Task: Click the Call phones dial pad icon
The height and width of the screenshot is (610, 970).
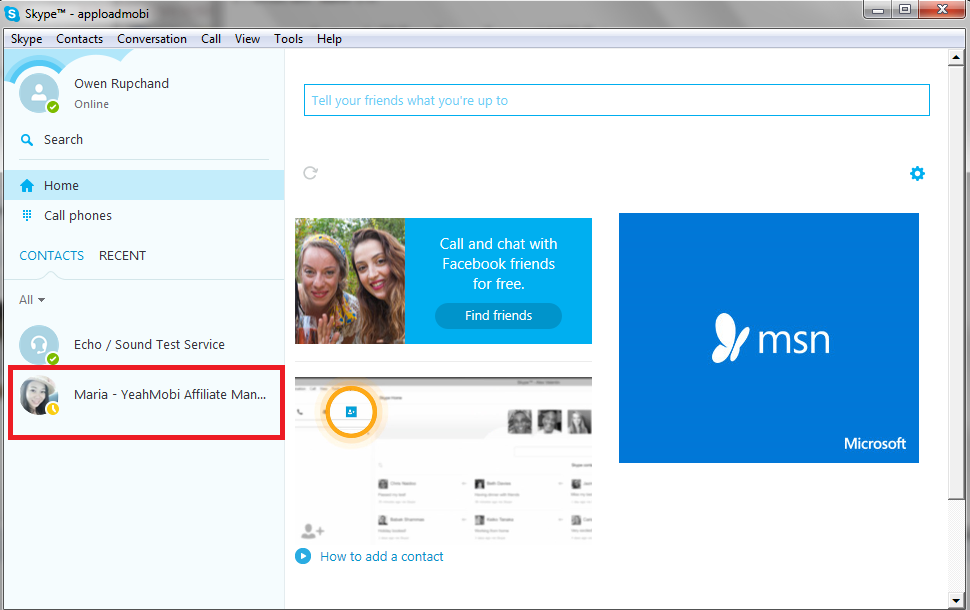Action: (27, 215)
